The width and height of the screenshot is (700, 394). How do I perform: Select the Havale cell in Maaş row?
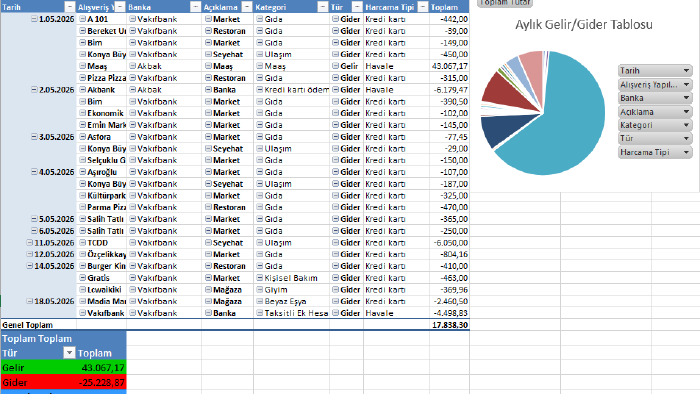click(x=396, y=66)
